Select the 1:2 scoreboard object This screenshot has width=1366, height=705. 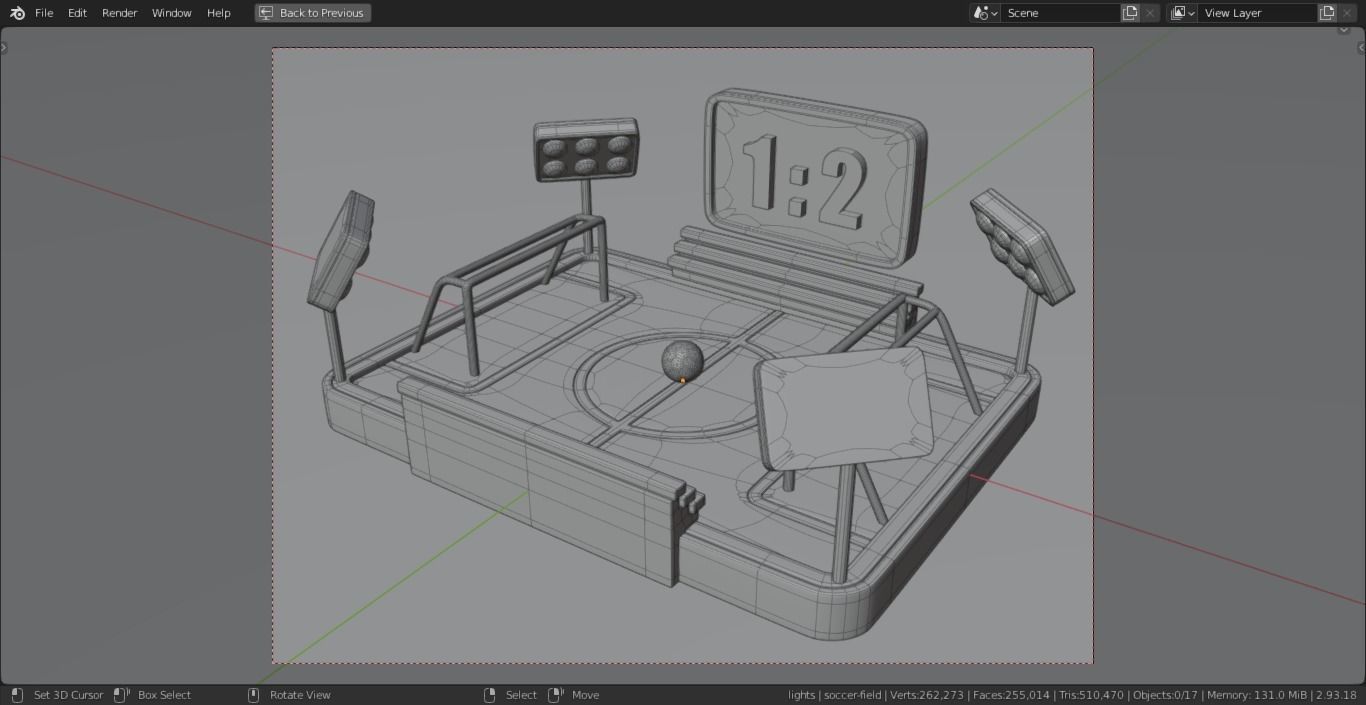coord(814,178)
